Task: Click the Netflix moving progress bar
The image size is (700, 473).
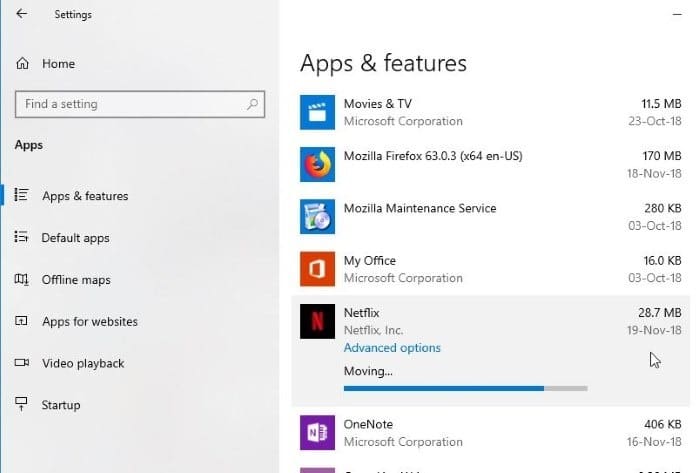Action: point(466,389)
